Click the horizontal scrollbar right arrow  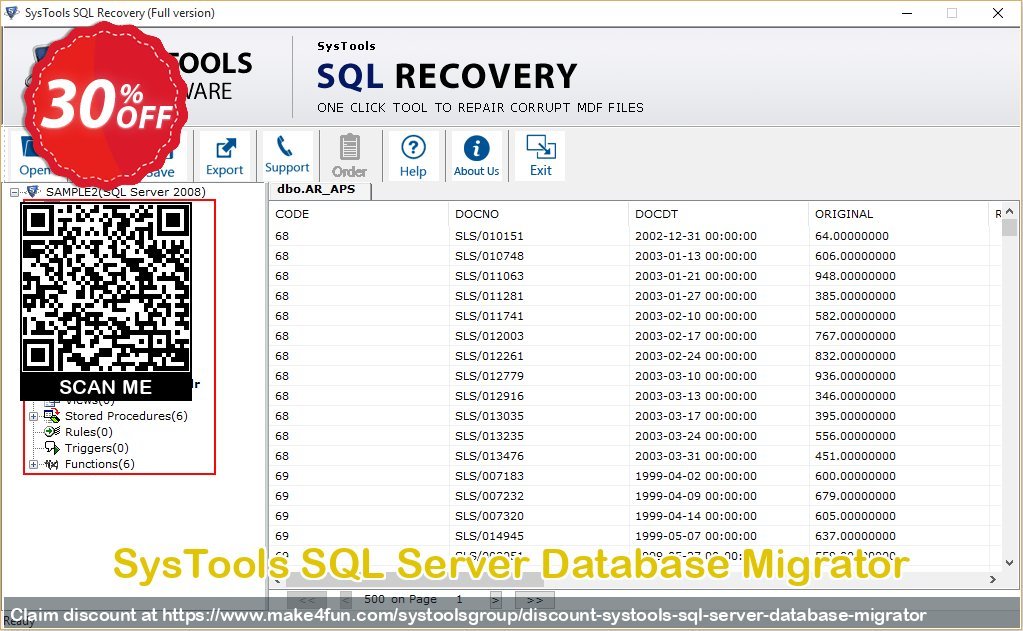click(x=993, y=579)
